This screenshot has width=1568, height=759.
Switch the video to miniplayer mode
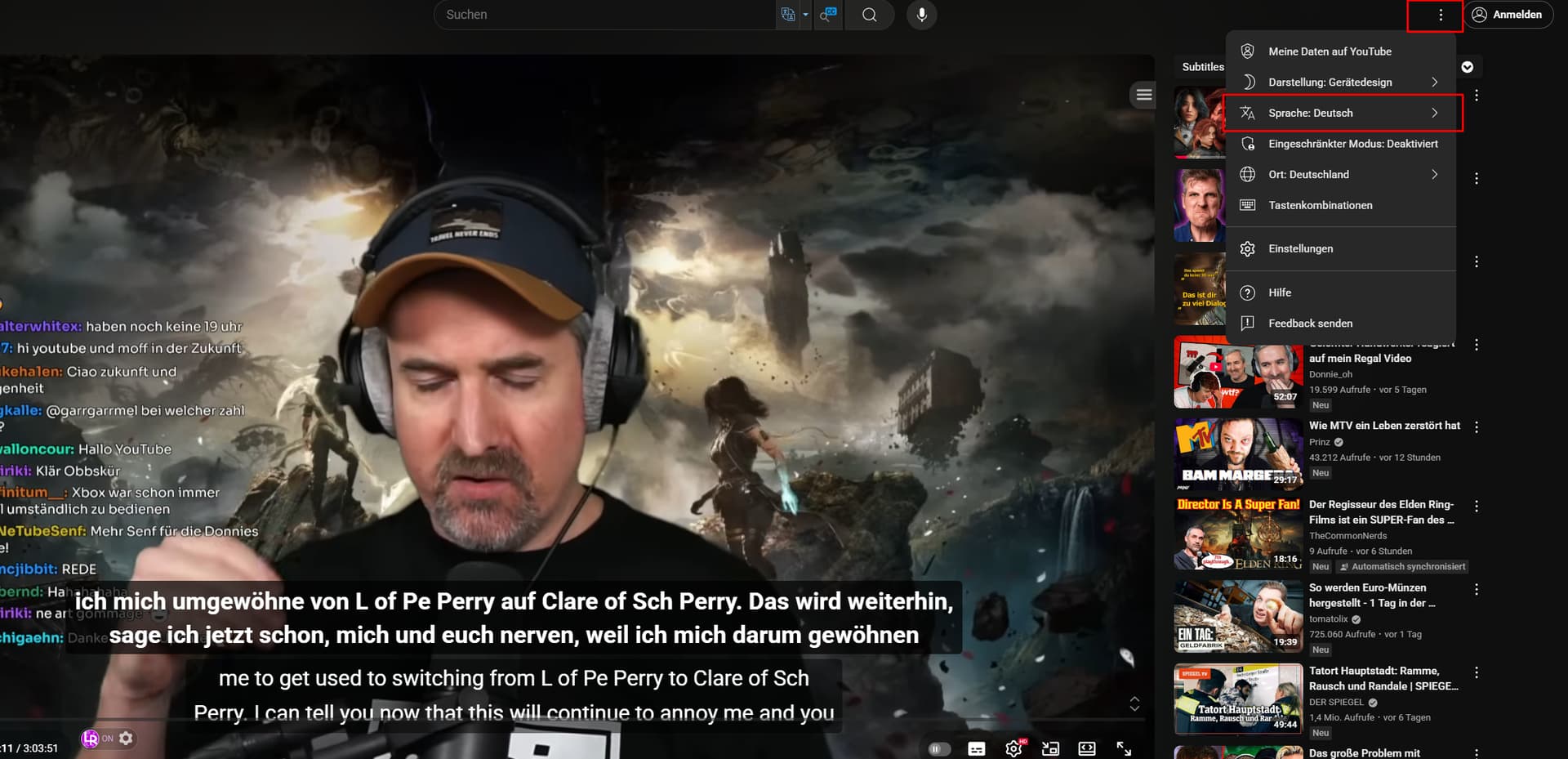[1050, 748]
